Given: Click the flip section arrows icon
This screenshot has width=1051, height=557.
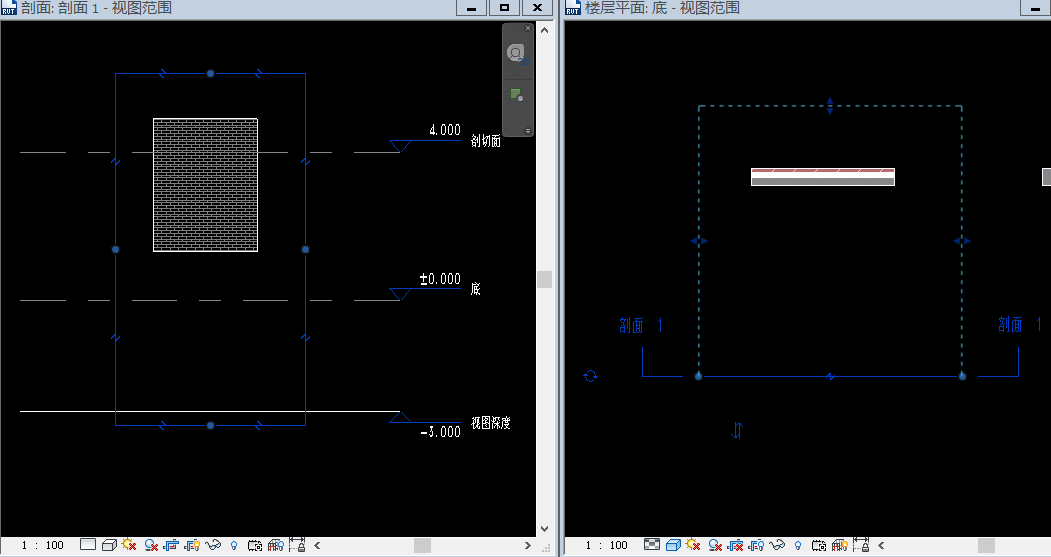Looking at the screenshot, I should point(737,430).
